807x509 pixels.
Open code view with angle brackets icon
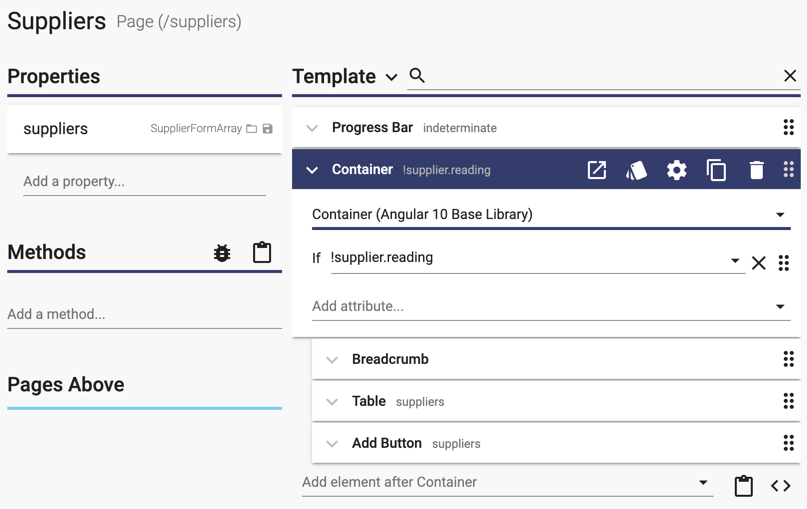(780, 485)
